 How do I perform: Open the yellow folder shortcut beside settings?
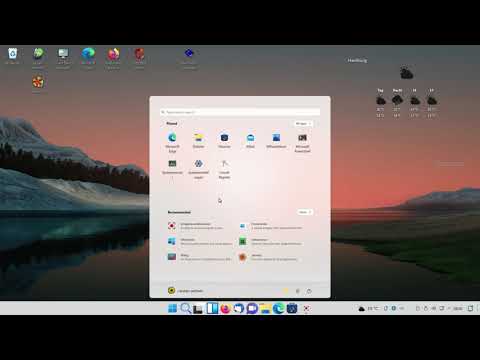point(286,291)
